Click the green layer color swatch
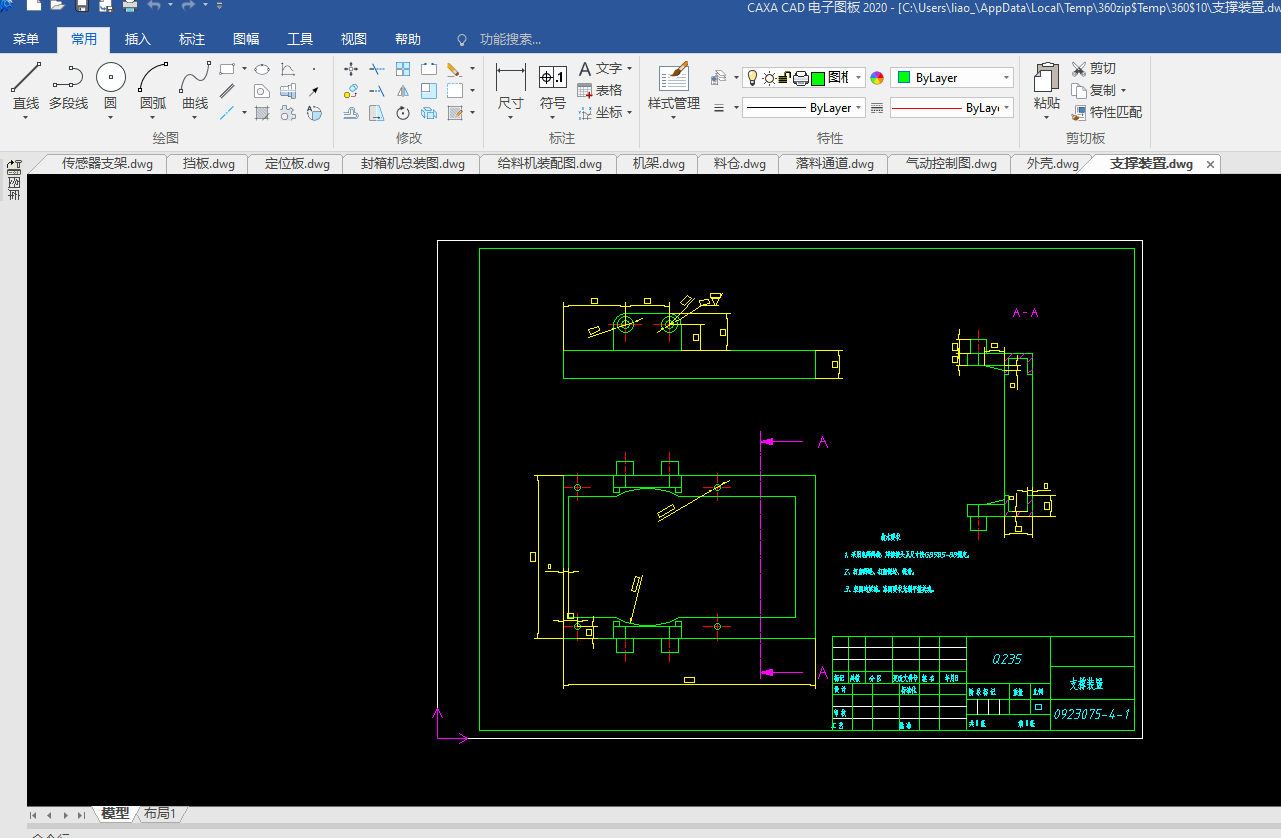 point(817,78)
